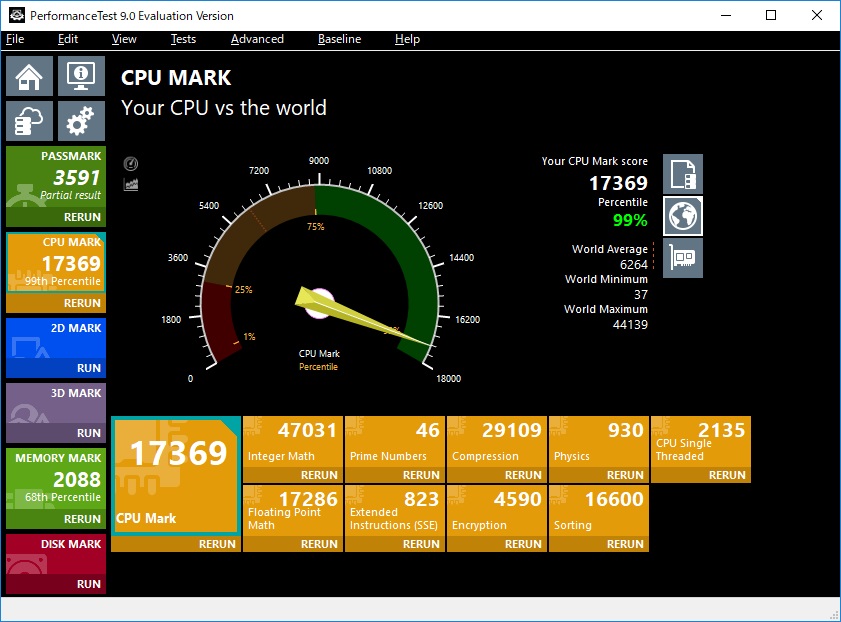
Task: Switch to distribution chart view icon
Action: (x=131, y=184)
